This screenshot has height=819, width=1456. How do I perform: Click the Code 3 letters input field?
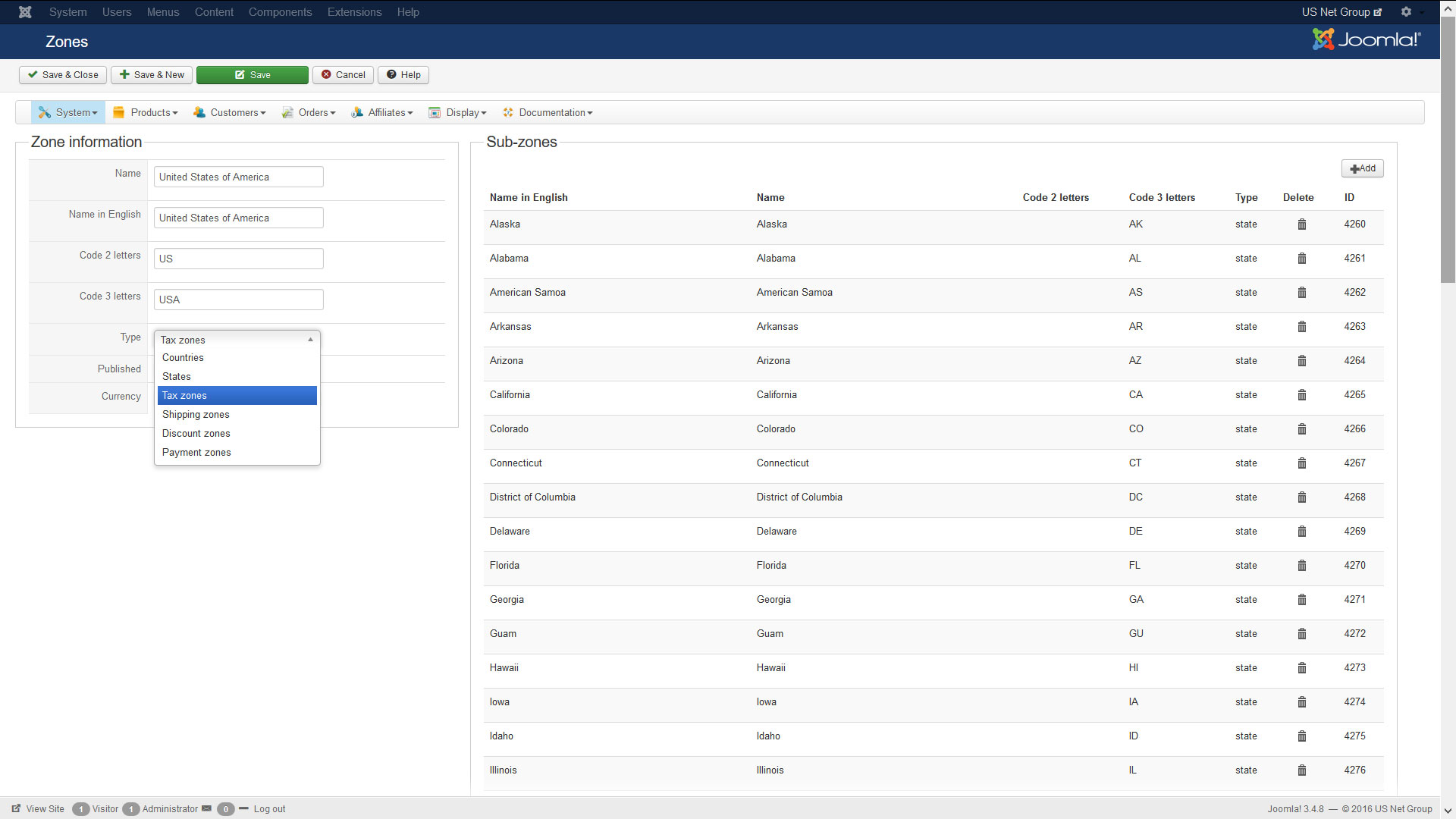238,300
